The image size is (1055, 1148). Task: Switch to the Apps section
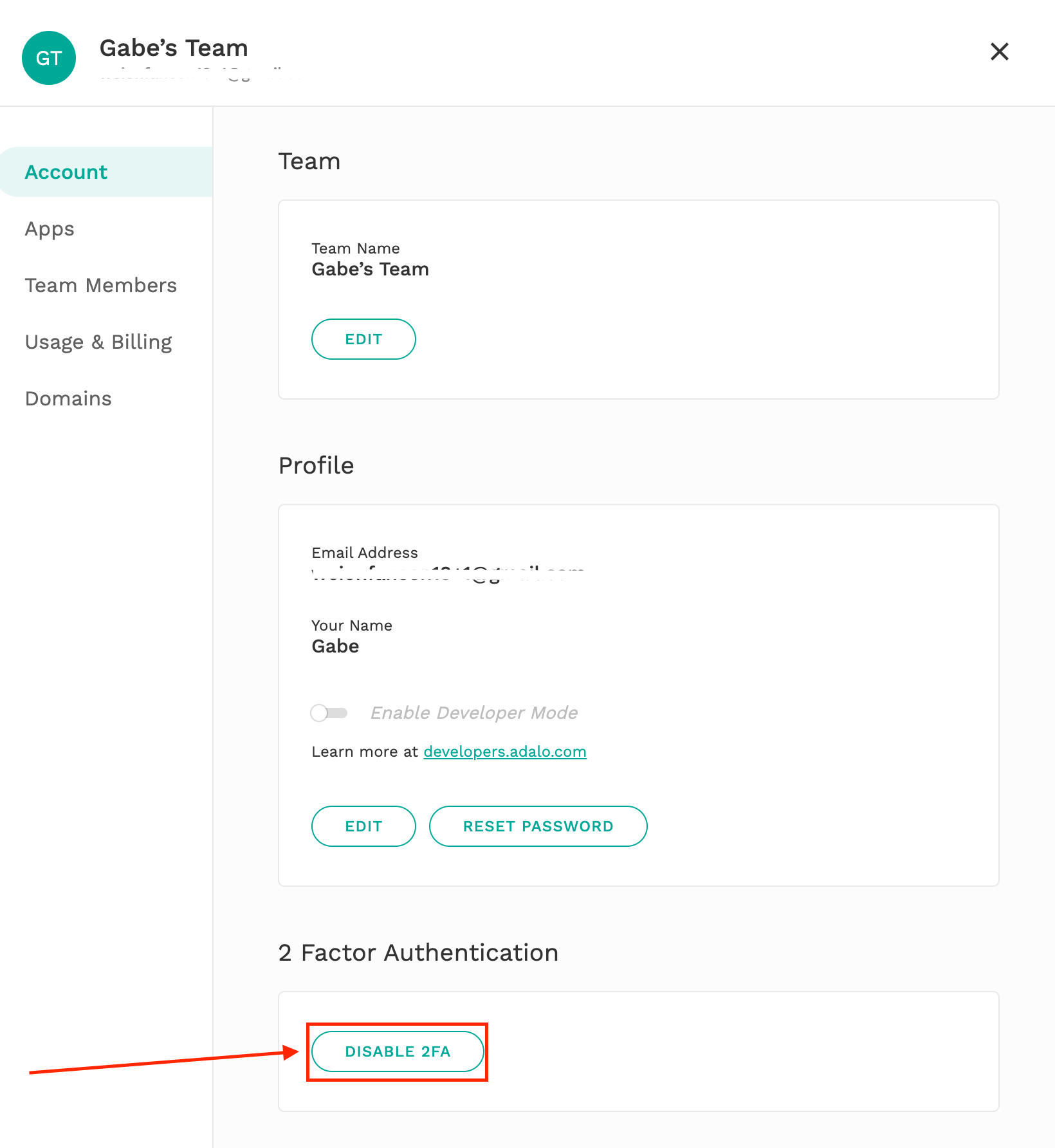click(x=50, y=229)
